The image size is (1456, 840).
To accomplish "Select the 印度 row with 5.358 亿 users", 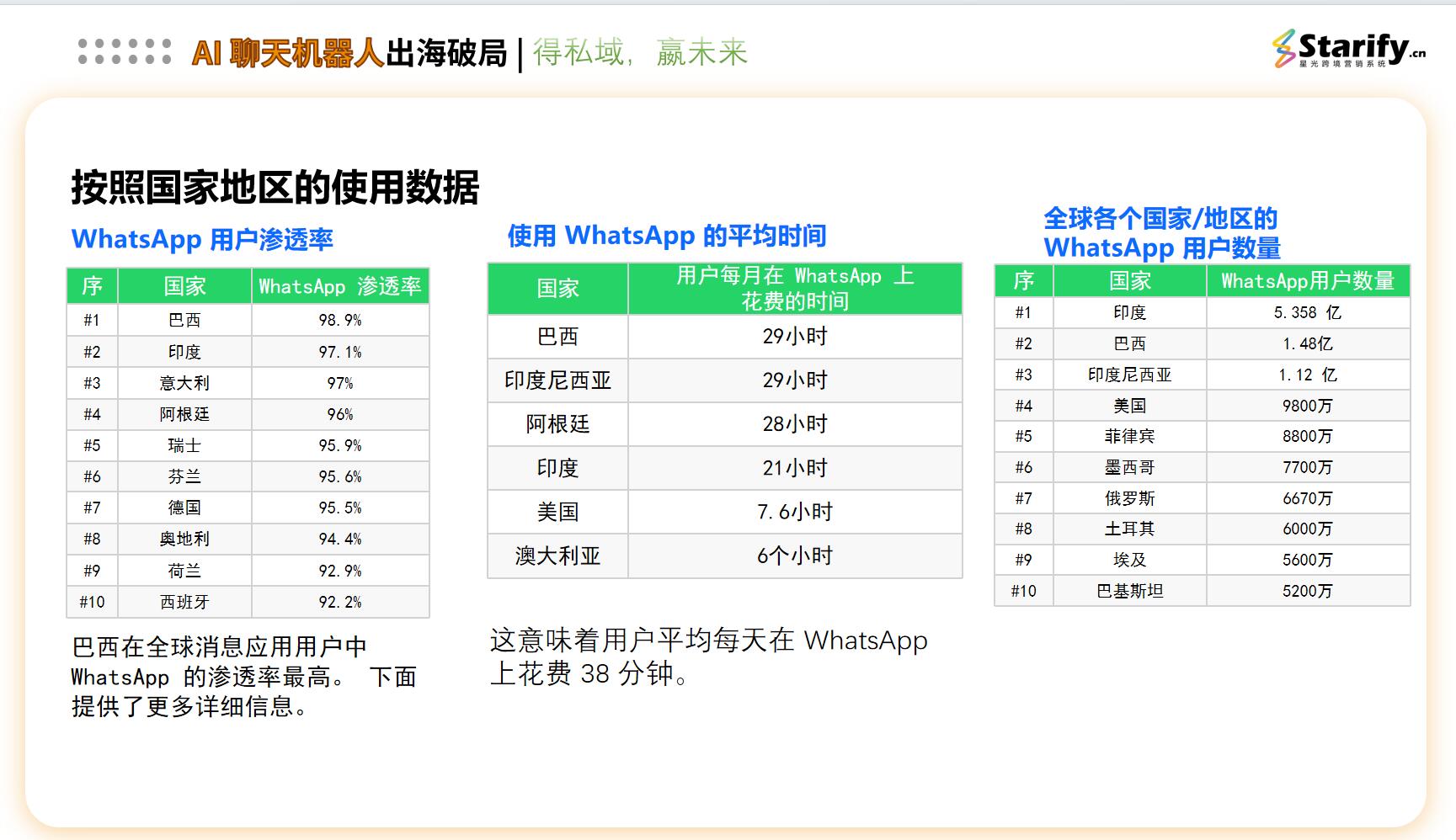I will [1204, 312].
